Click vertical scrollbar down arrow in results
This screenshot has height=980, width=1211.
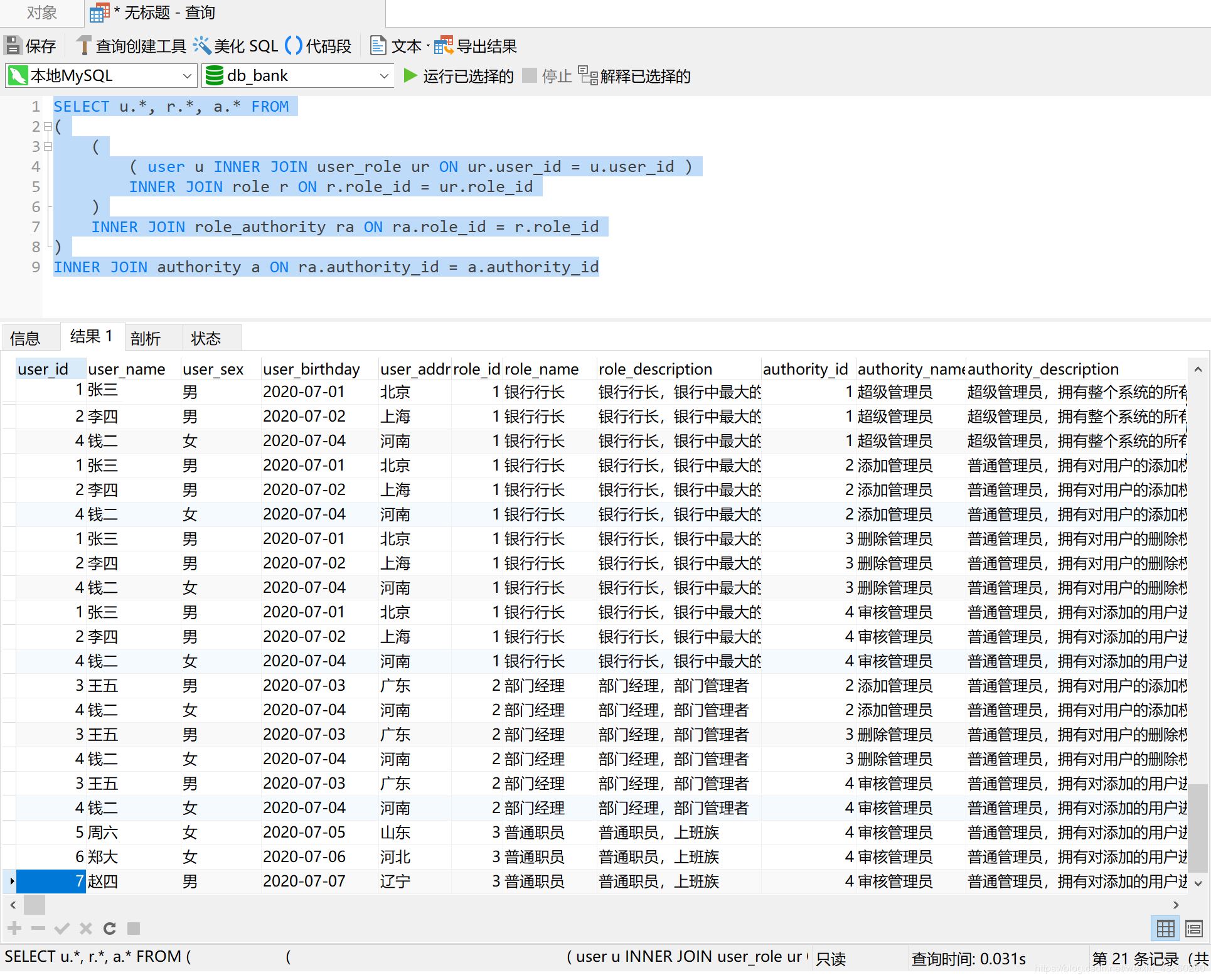click(x=1198, y=883)
